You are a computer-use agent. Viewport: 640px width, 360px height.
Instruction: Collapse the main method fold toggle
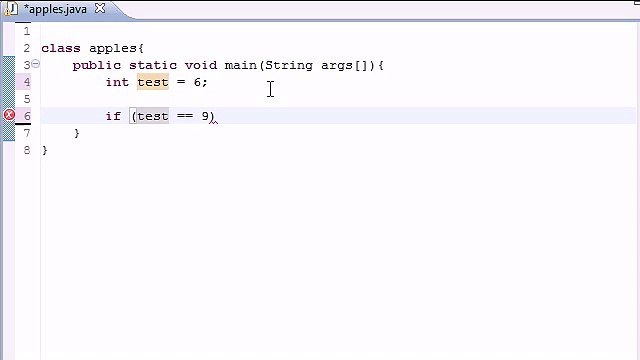tap(36, 64)
